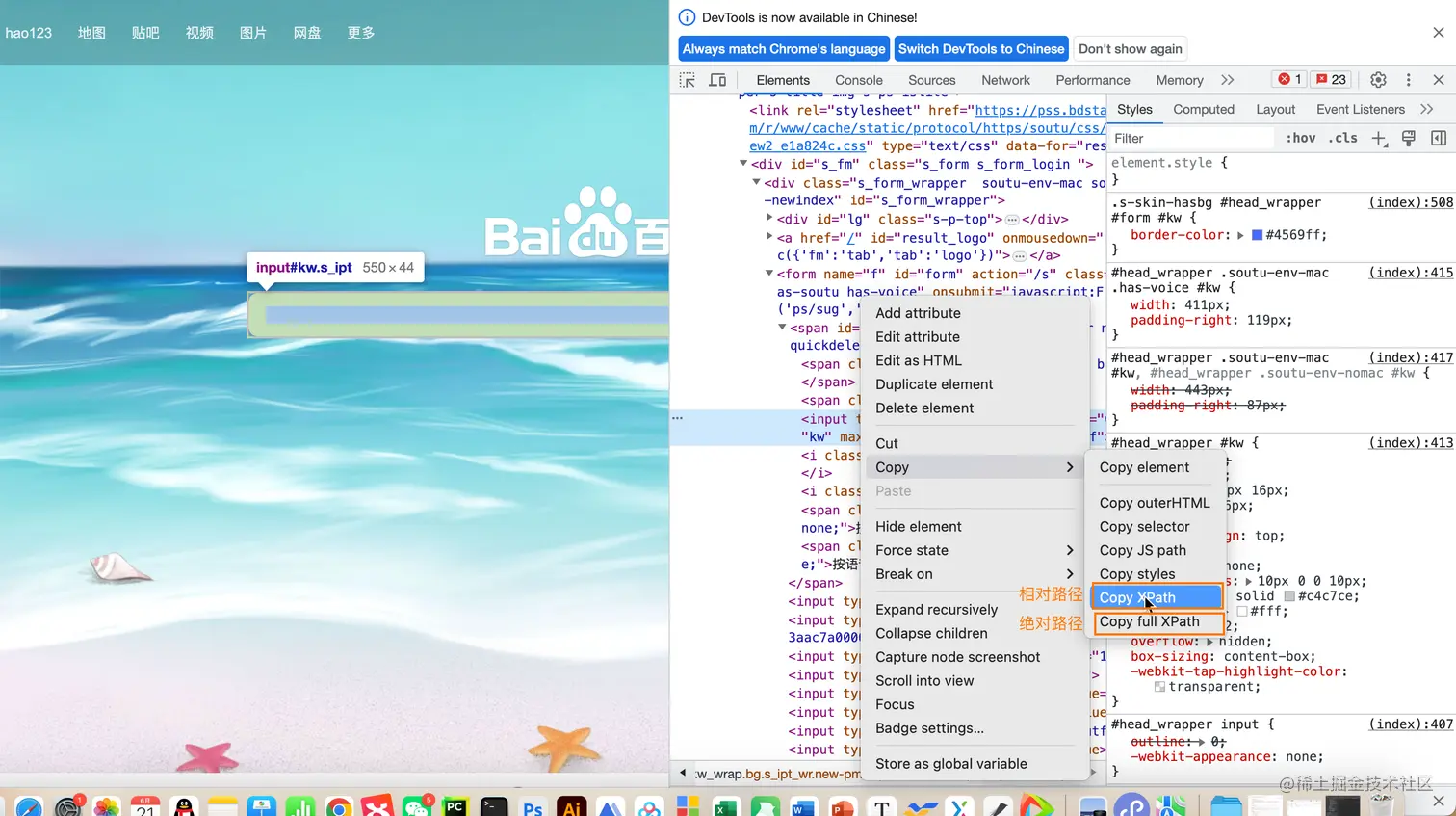Open WeChat from the Dock

416,807
